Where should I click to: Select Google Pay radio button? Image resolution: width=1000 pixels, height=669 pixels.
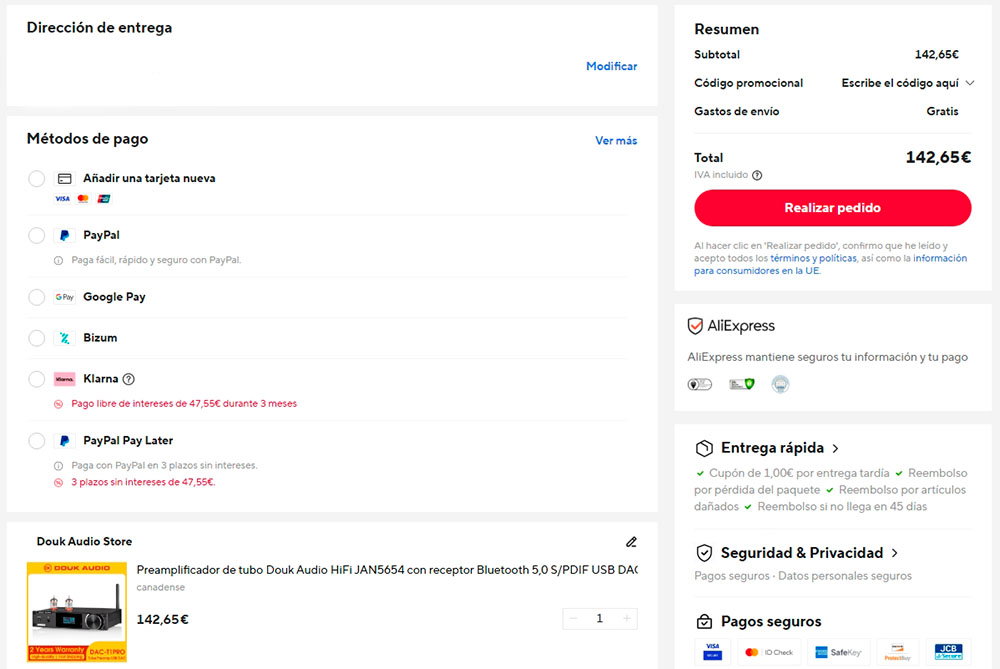pos(36,297)
